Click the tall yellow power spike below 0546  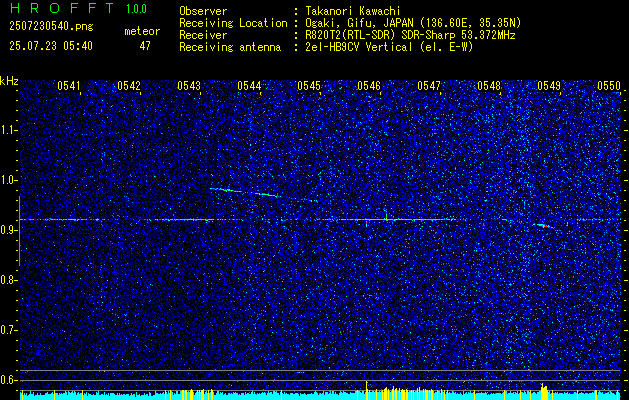pos(366,389)
